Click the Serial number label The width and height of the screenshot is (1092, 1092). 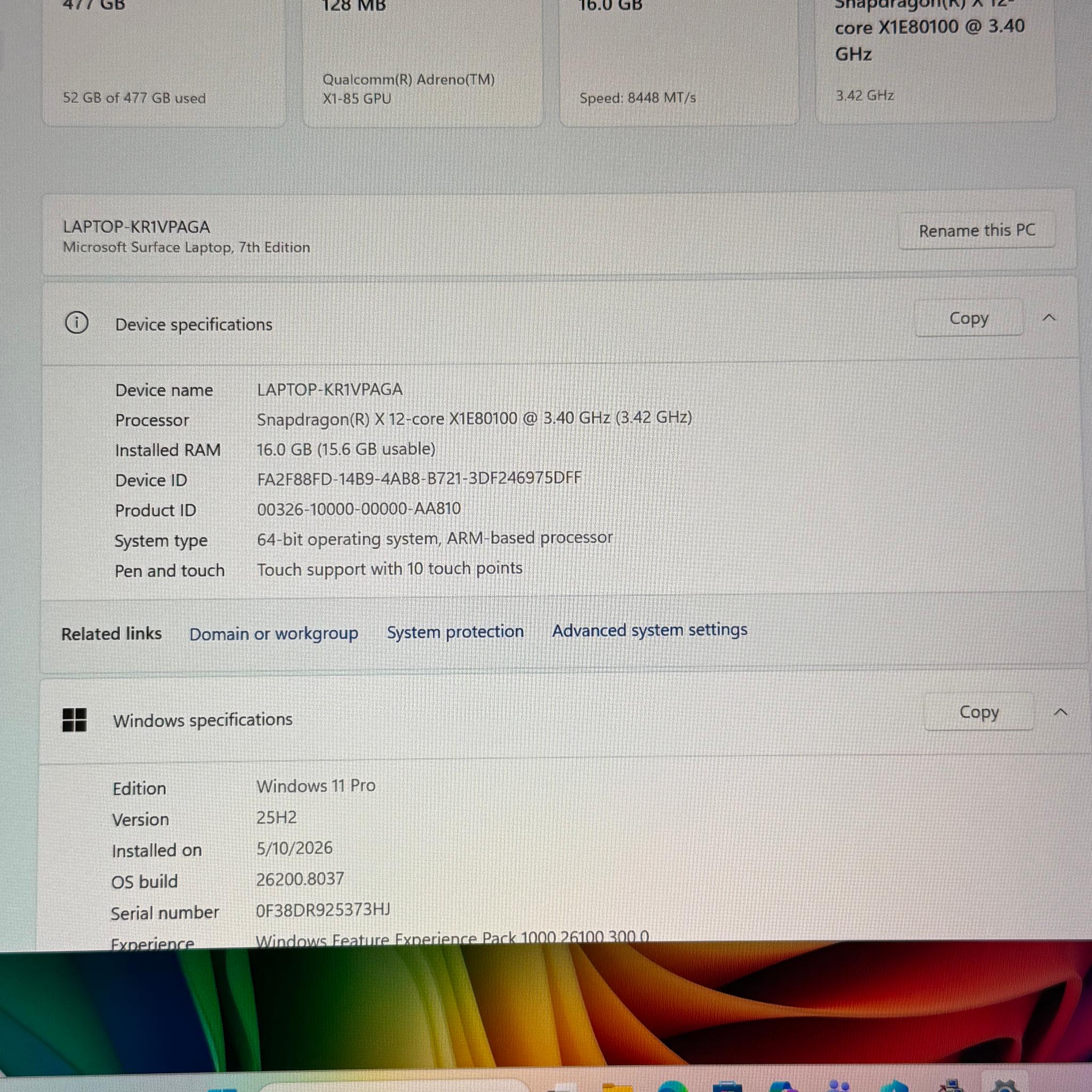click(164, 913)
